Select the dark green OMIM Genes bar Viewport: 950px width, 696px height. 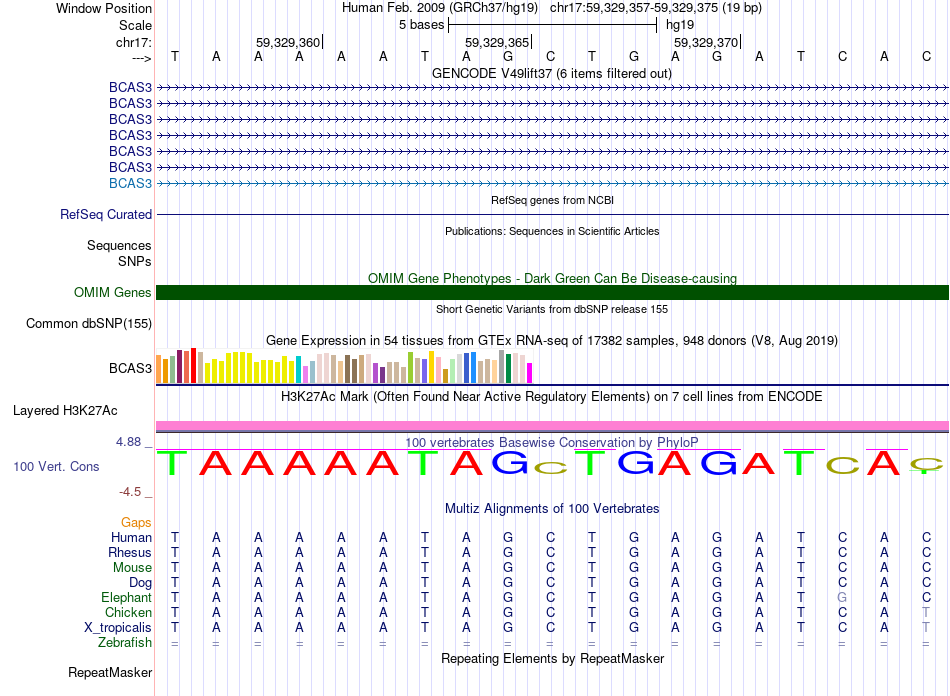pyautogui.click(x=552, y=293)
